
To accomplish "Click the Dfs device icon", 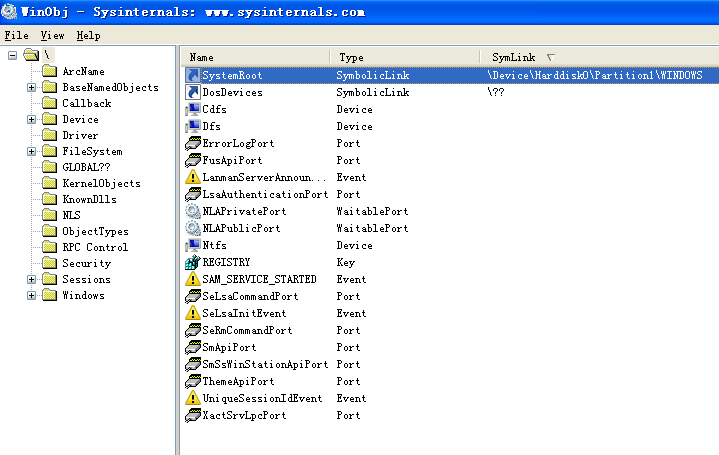I will click(193, 126).
